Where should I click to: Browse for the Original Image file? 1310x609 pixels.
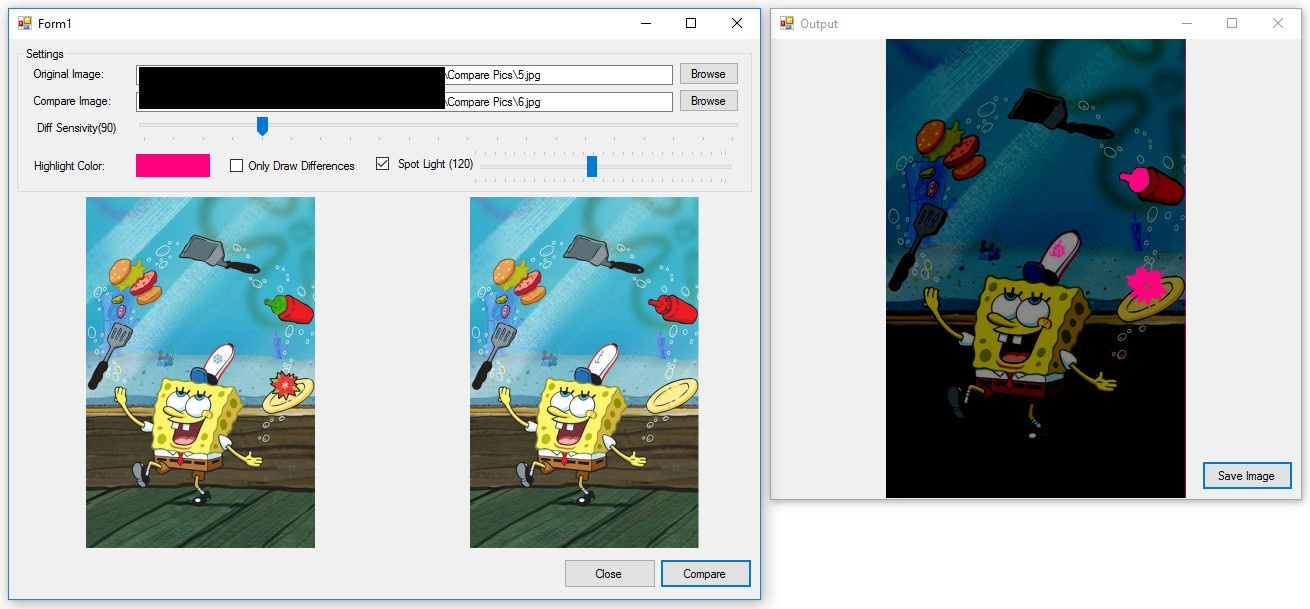(x=708, y=74)
